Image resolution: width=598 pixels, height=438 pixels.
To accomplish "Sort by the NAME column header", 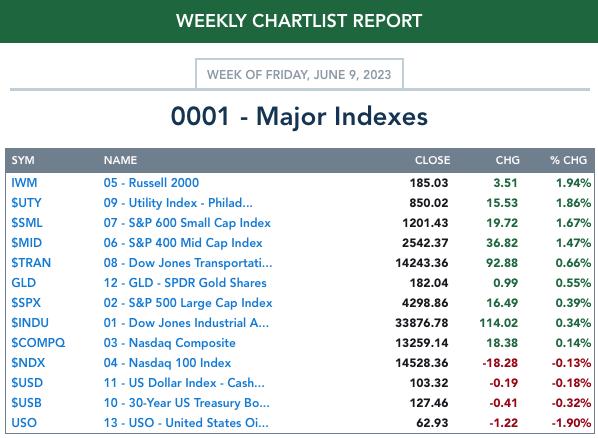I will point(120,160).
